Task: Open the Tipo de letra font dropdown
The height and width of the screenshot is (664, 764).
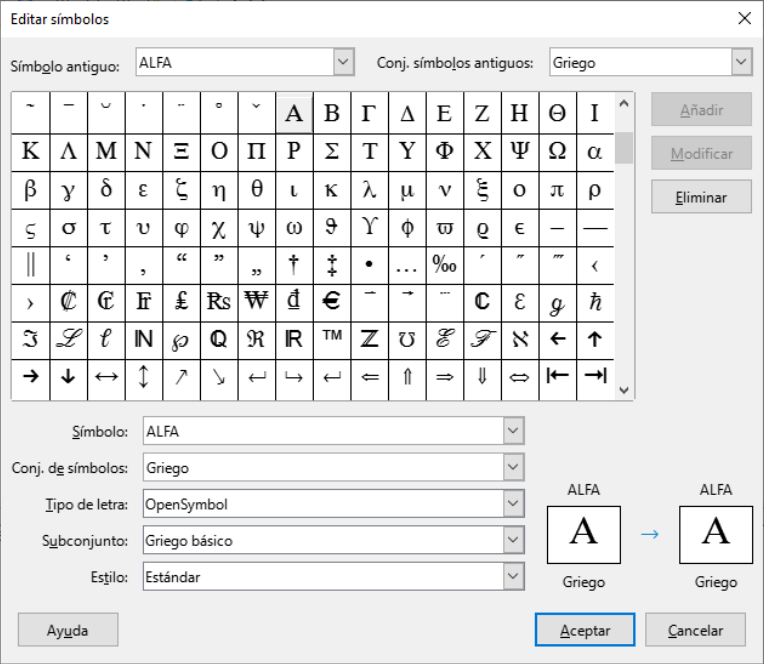Action: (513, 504)
